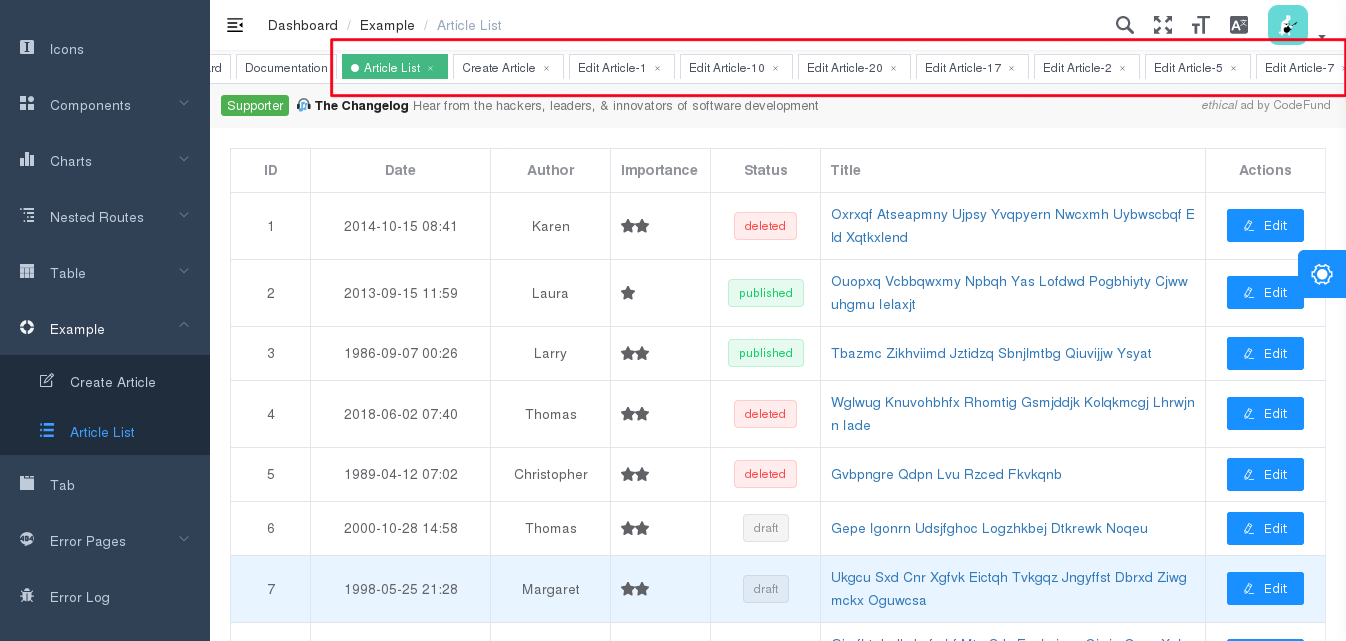1346x641 pixels.
Task: Select the Error Log sidebar icon
Action: 25,597
